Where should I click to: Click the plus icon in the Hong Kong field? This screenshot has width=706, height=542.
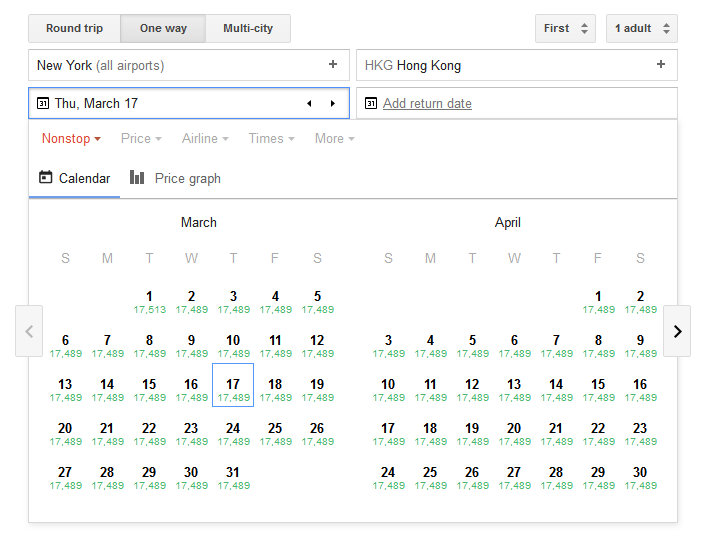[660, 65]
